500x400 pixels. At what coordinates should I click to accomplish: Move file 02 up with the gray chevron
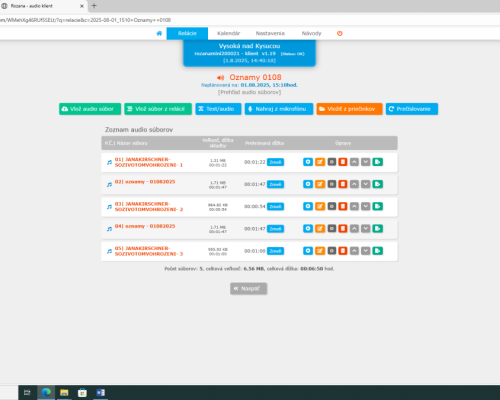pyautogui.click(x=354, y=184)
